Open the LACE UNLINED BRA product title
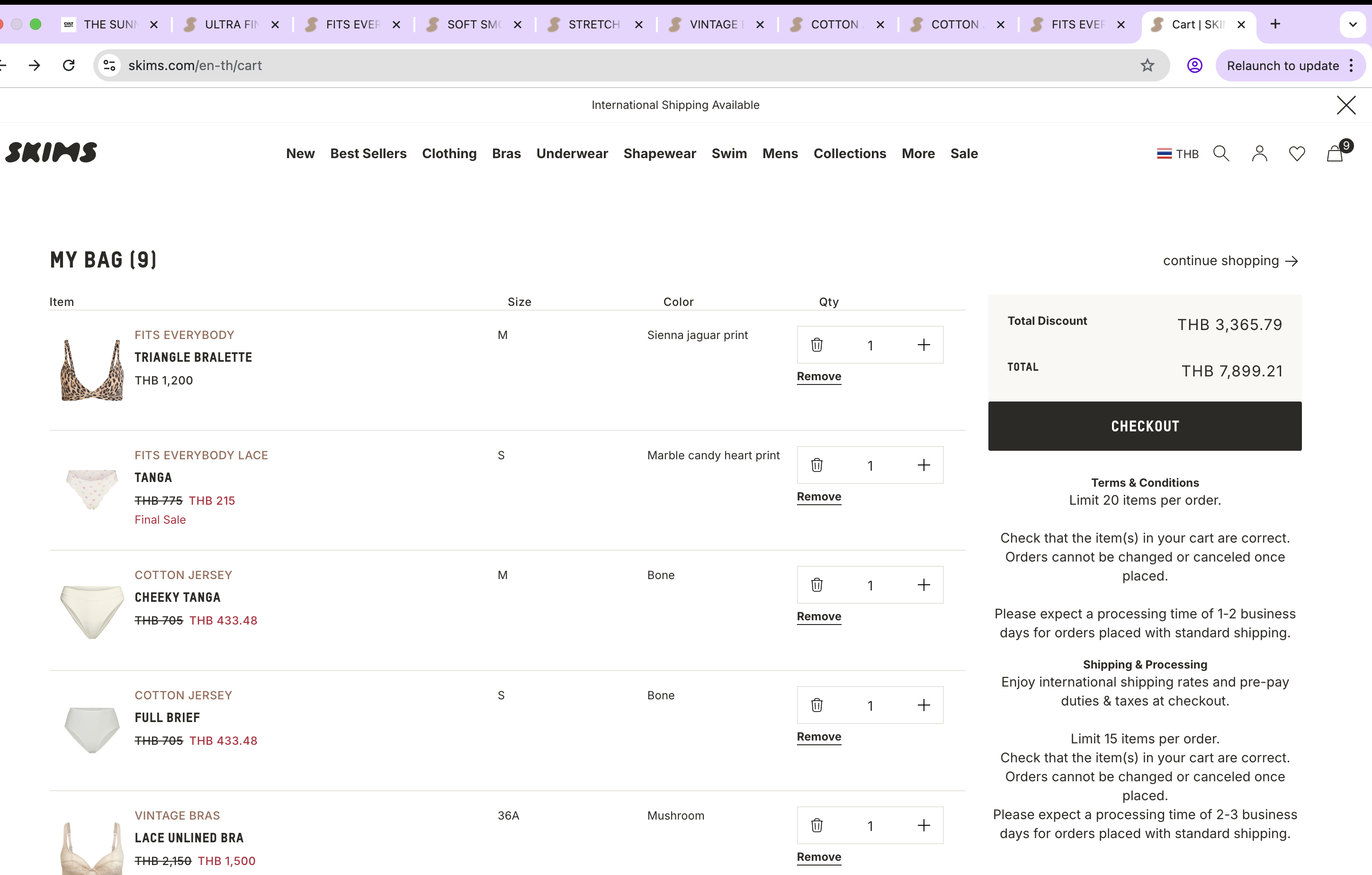The width and height of the screenshot is (1372, 875). (189, 838)
